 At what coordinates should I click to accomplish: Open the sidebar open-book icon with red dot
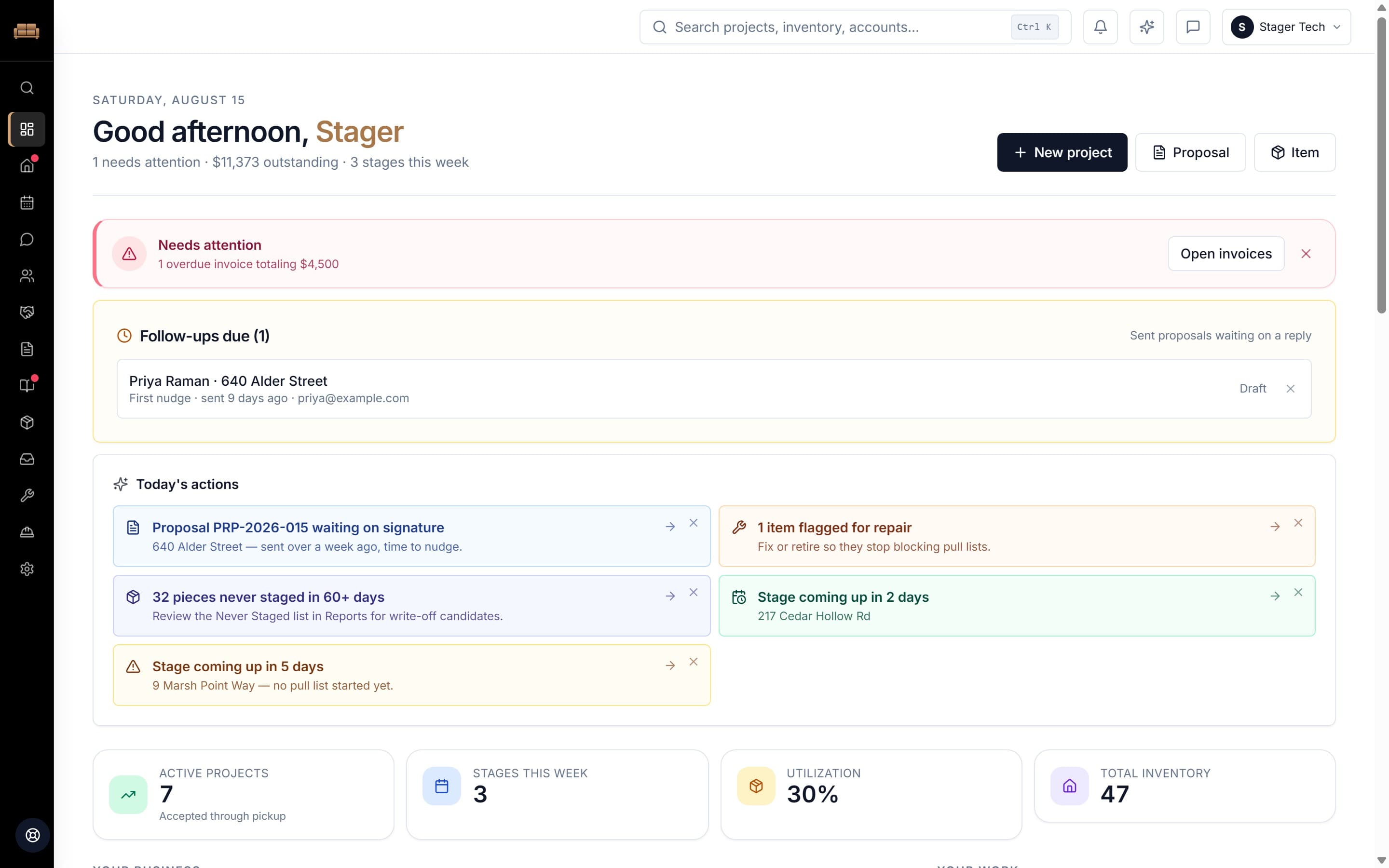pos(27,386)
